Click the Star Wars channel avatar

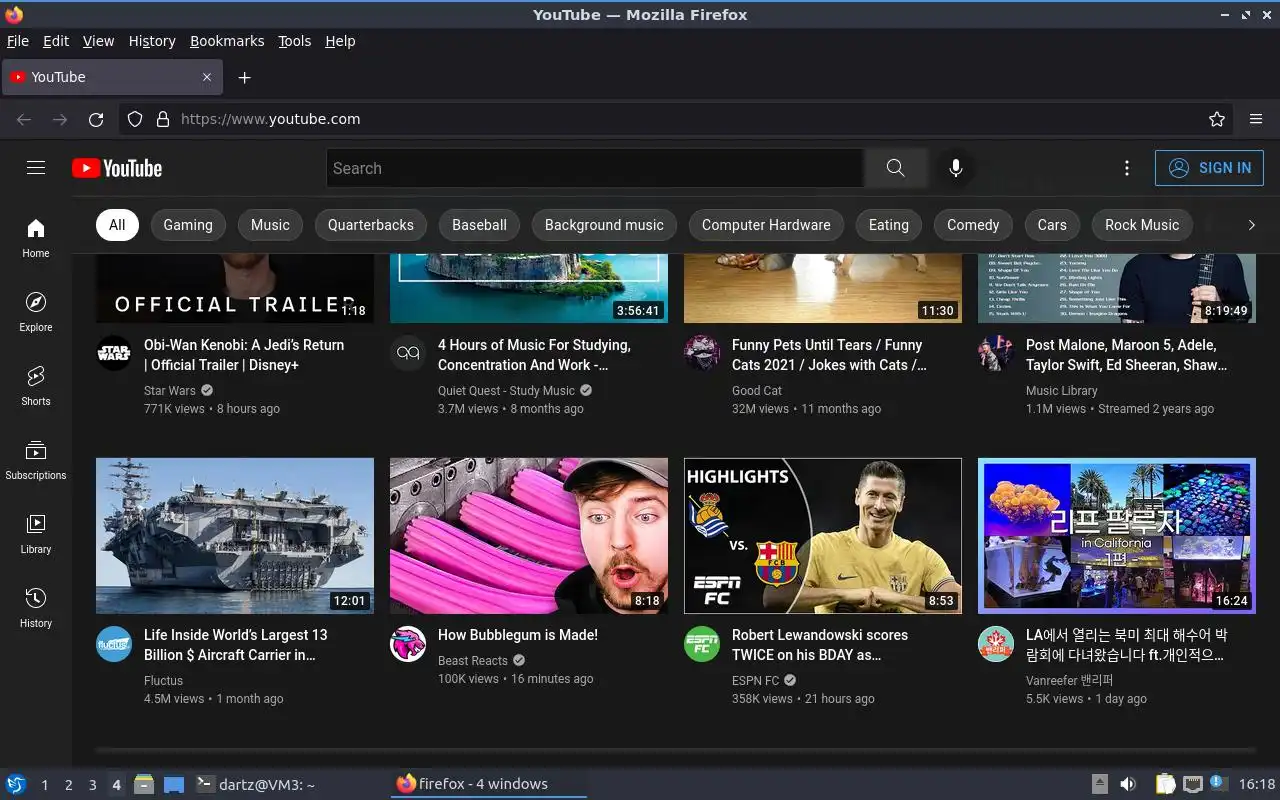113,353
